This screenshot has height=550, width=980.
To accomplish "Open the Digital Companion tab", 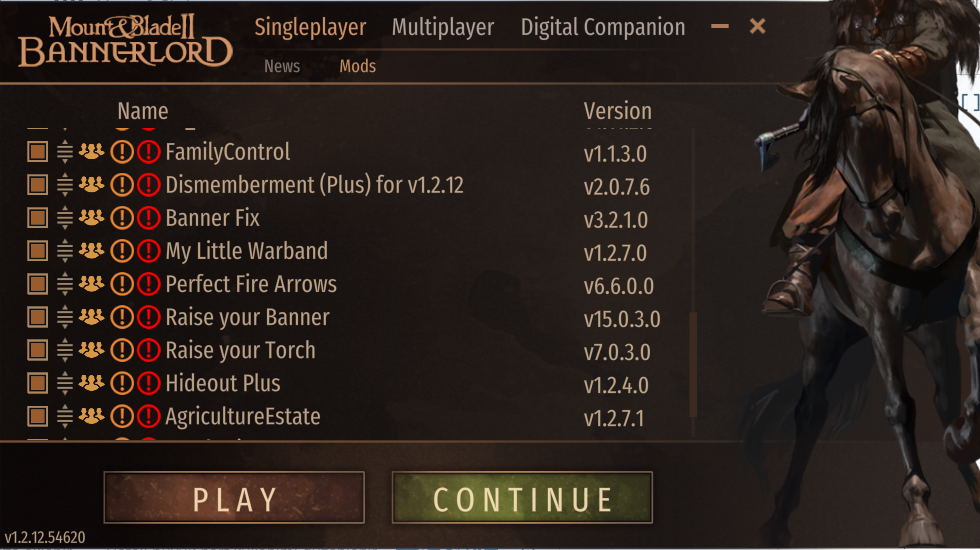I will click(602, 28).
